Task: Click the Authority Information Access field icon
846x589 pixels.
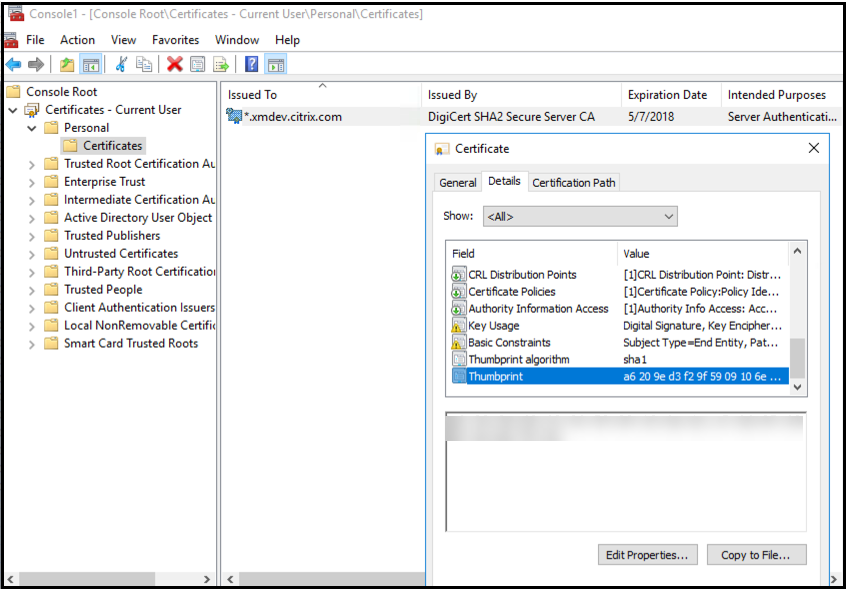Action: click(458, 309)
